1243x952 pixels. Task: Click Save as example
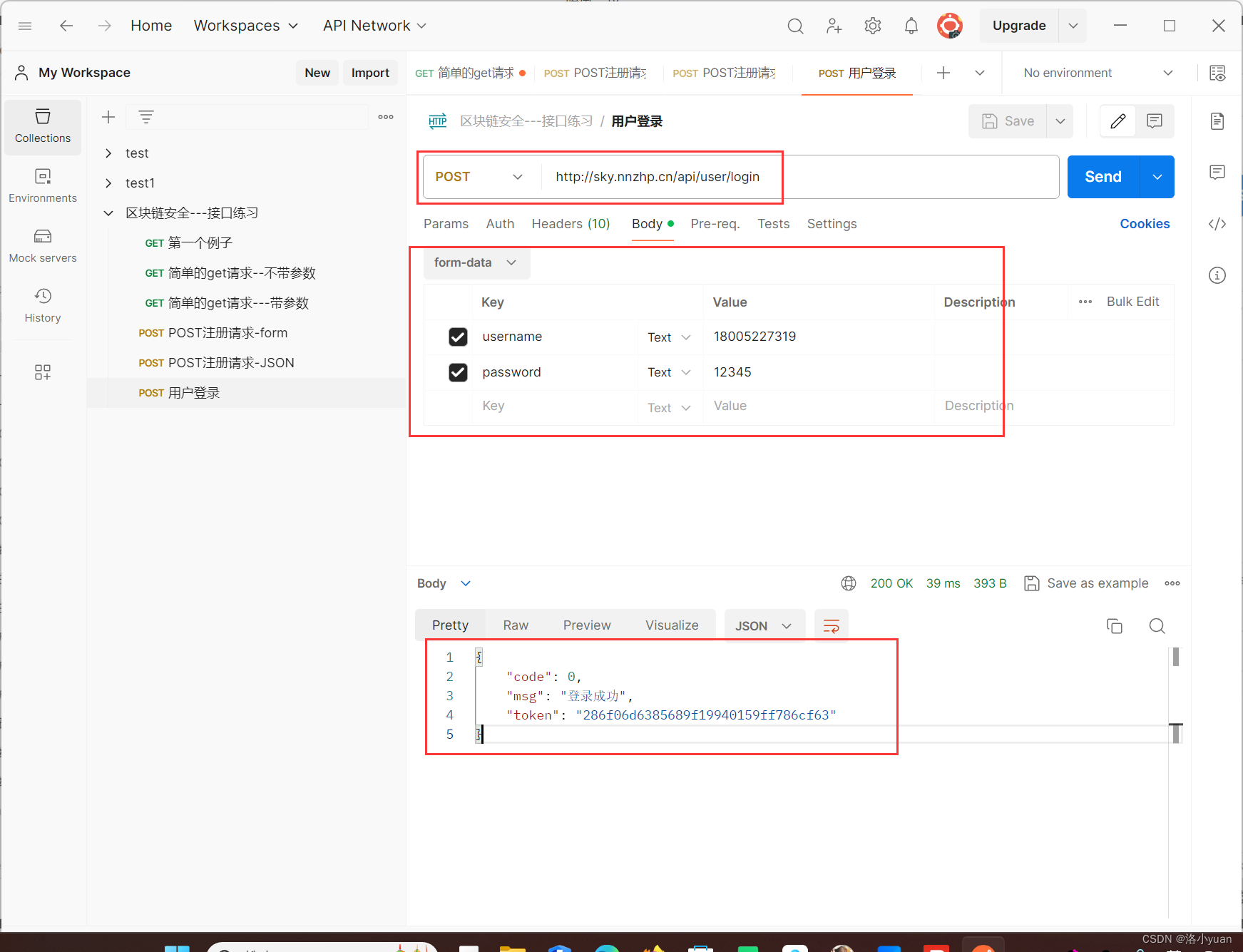1086,583
